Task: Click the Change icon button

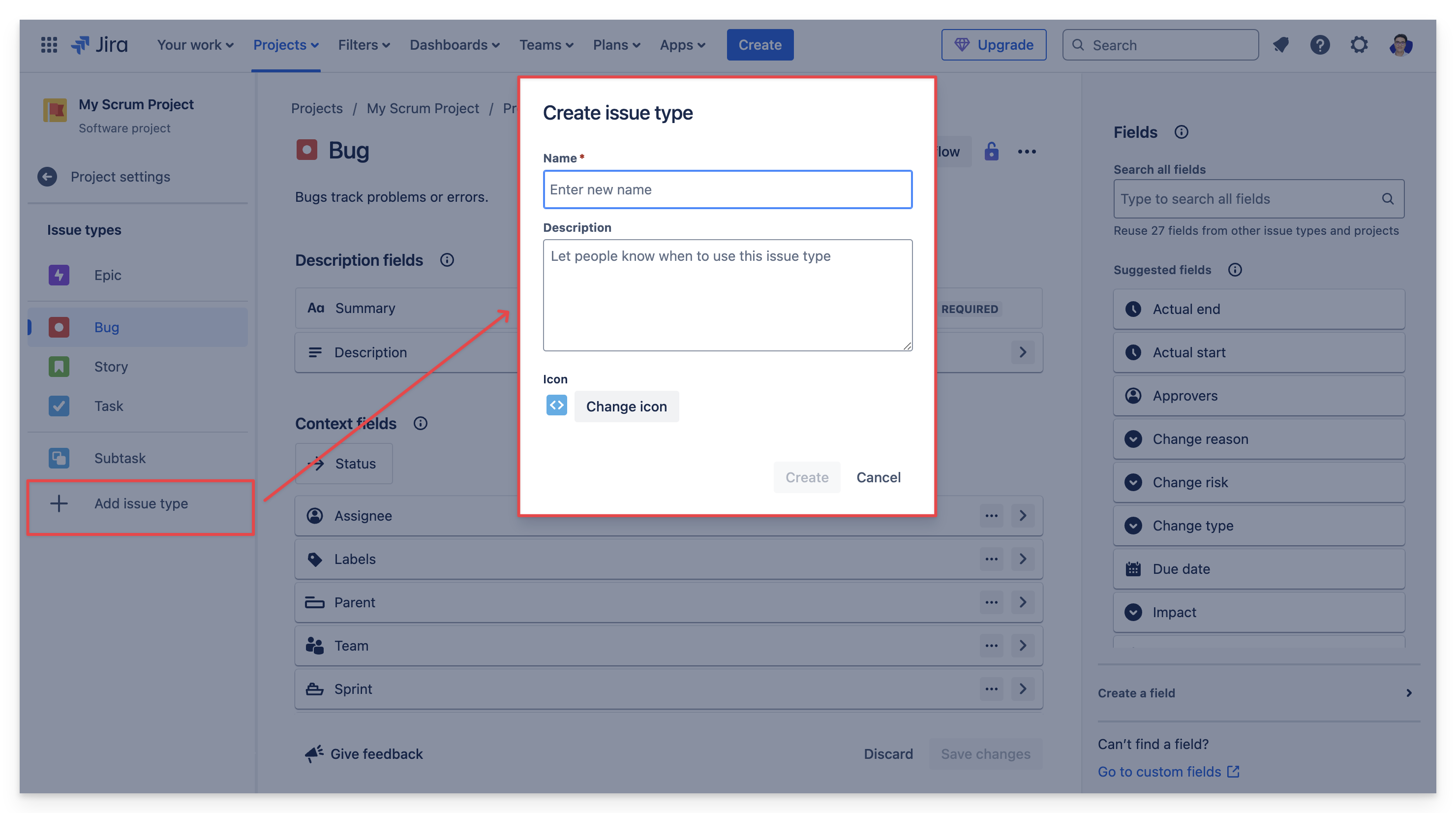Action: [626, 406]
